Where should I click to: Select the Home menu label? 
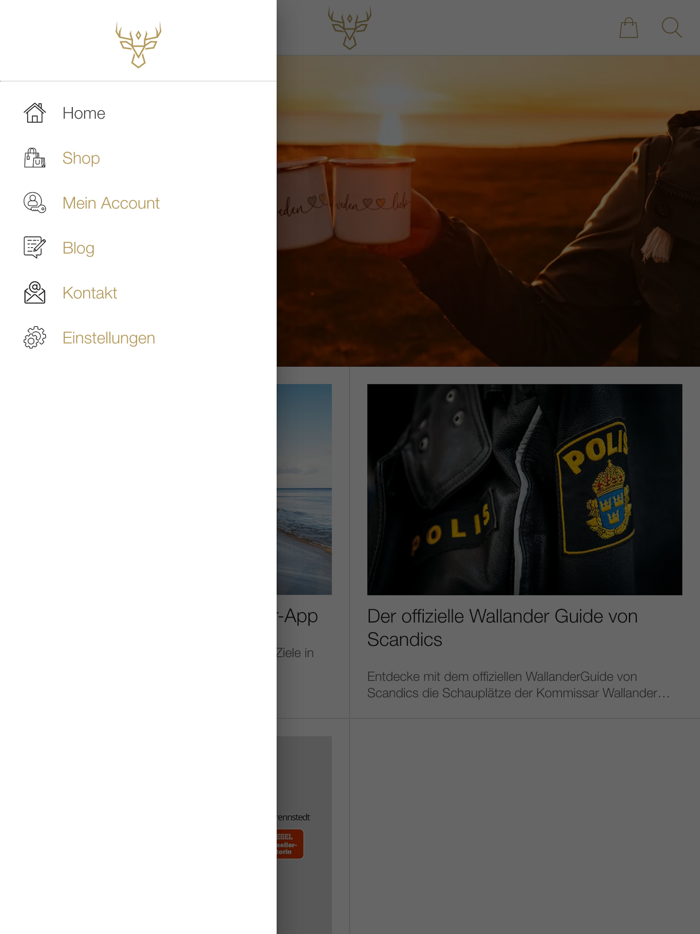(x=84, y=113)
